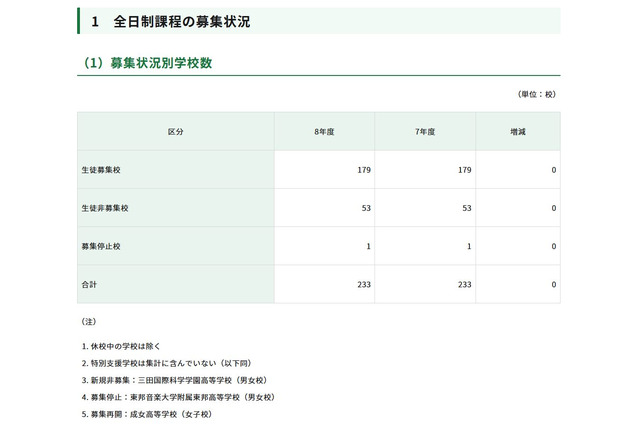Click the 7年度 total value 233
Image resolution: width=640 pixels, height=426 pixels.
tap(463, 284)
